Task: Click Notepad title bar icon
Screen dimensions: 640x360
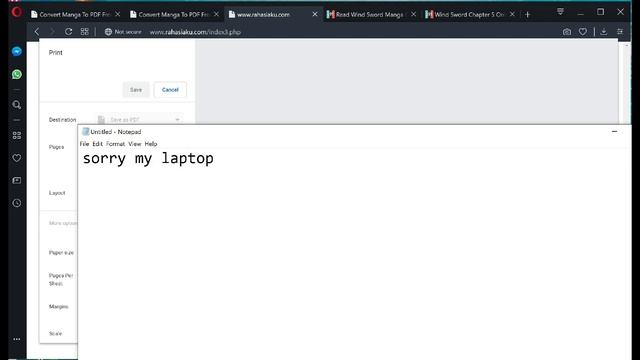Action: [x=85, y=131]
